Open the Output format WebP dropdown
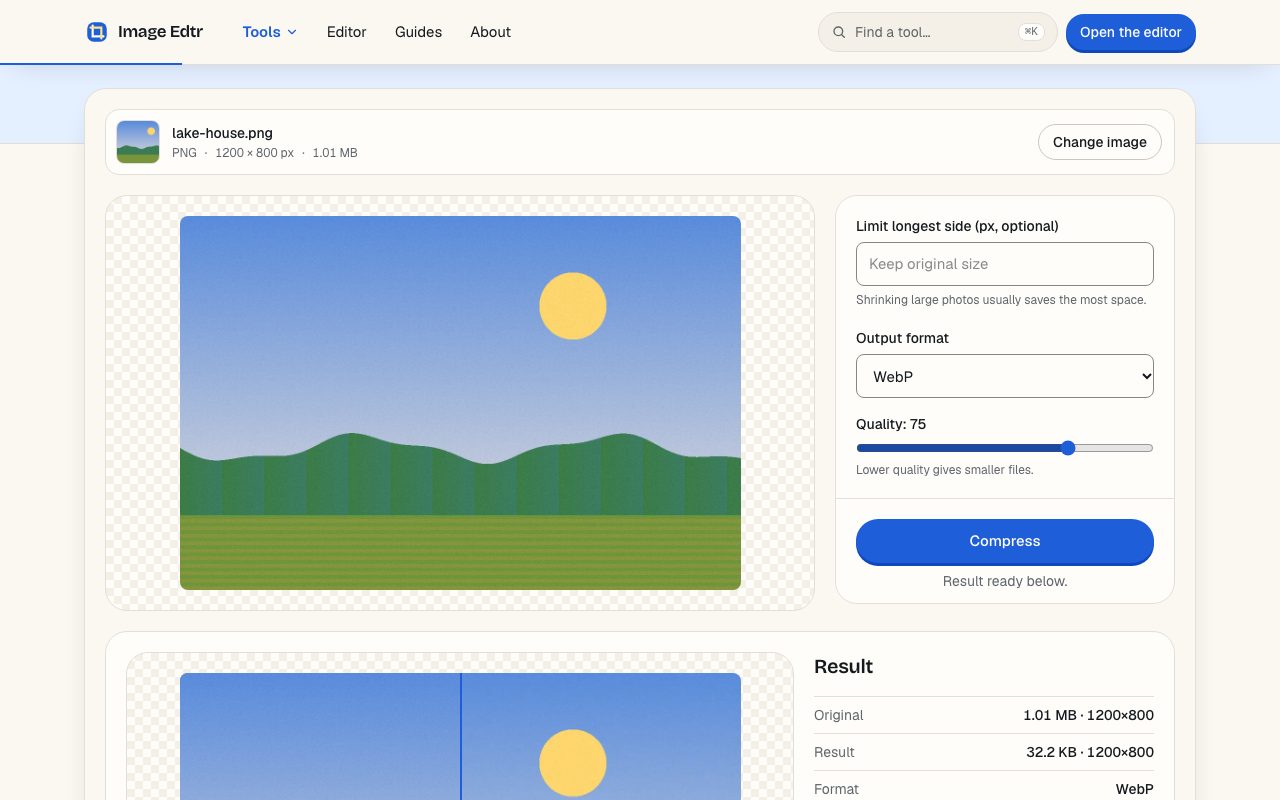The image size is (1280, 800). coord(1005,376)
